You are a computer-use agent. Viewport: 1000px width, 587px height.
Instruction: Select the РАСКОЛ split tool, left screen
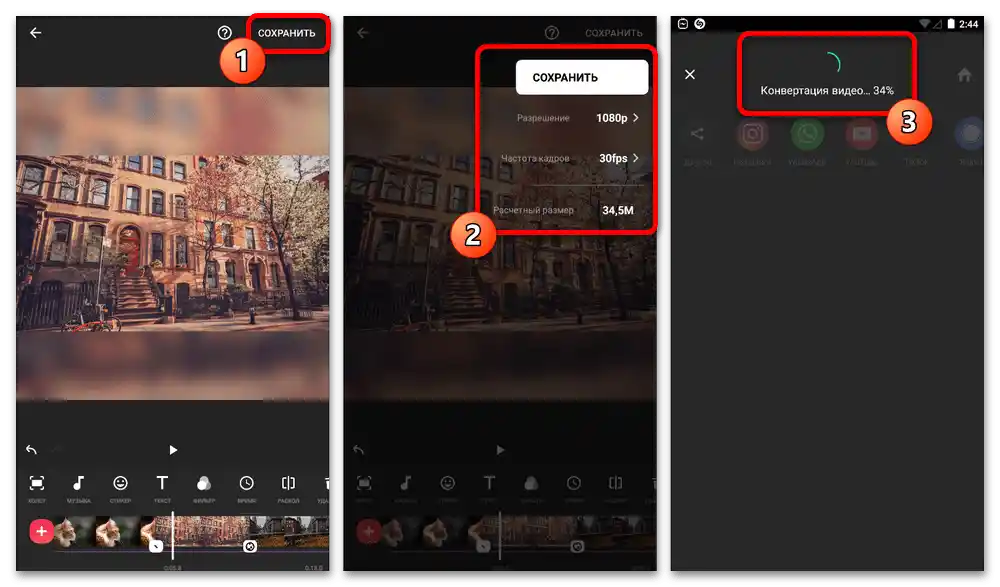point(288,489)
